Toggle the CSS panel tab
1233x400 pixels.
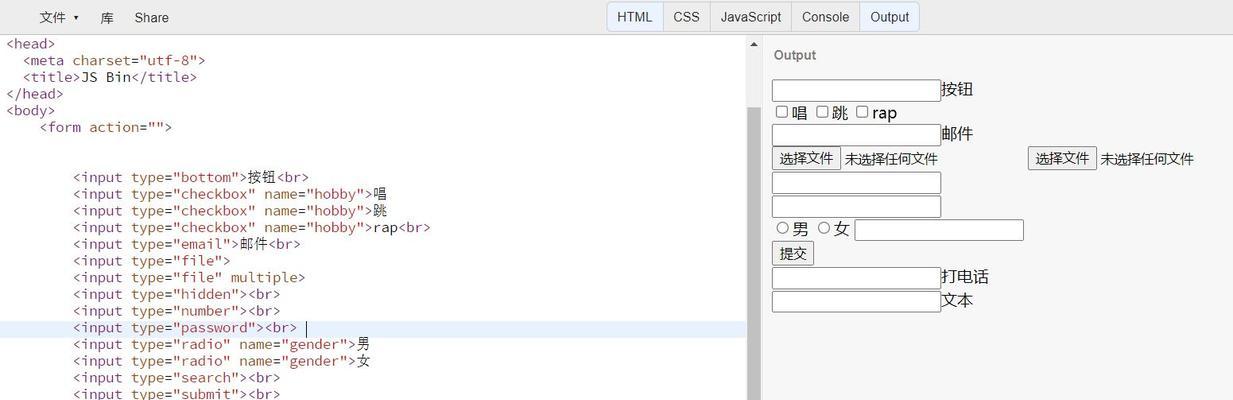tap(686, 17)
